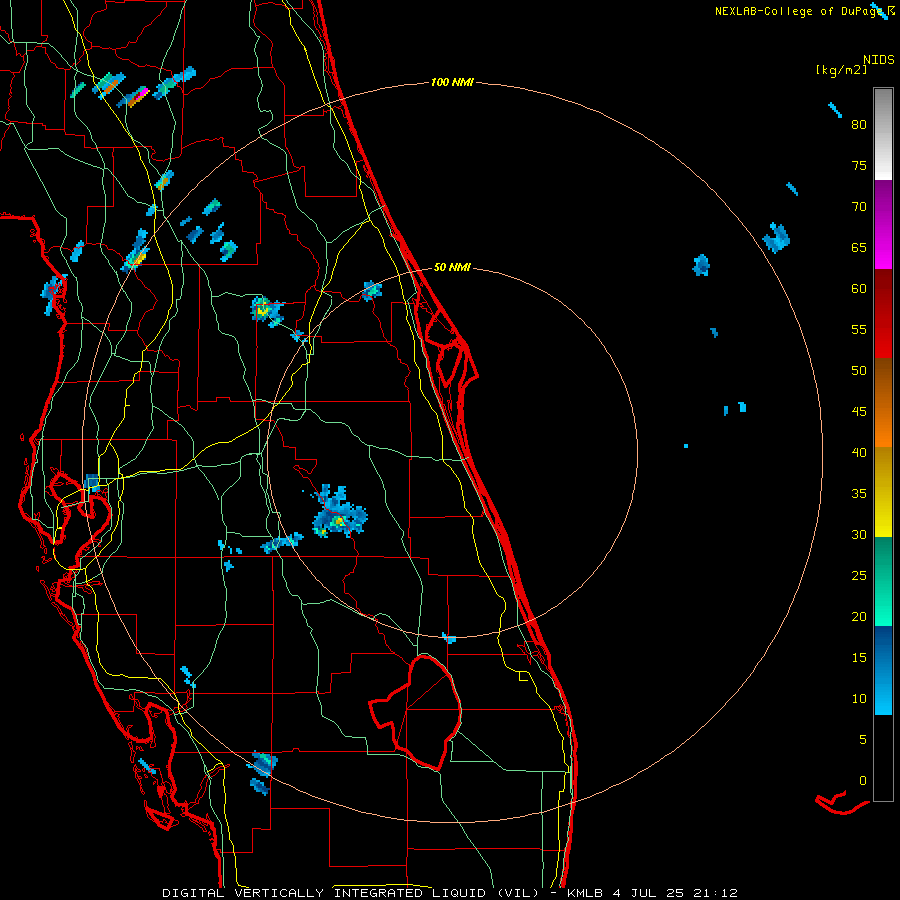Click the 75 value on VIL scale
900x900 pixels.
point(859,165)
